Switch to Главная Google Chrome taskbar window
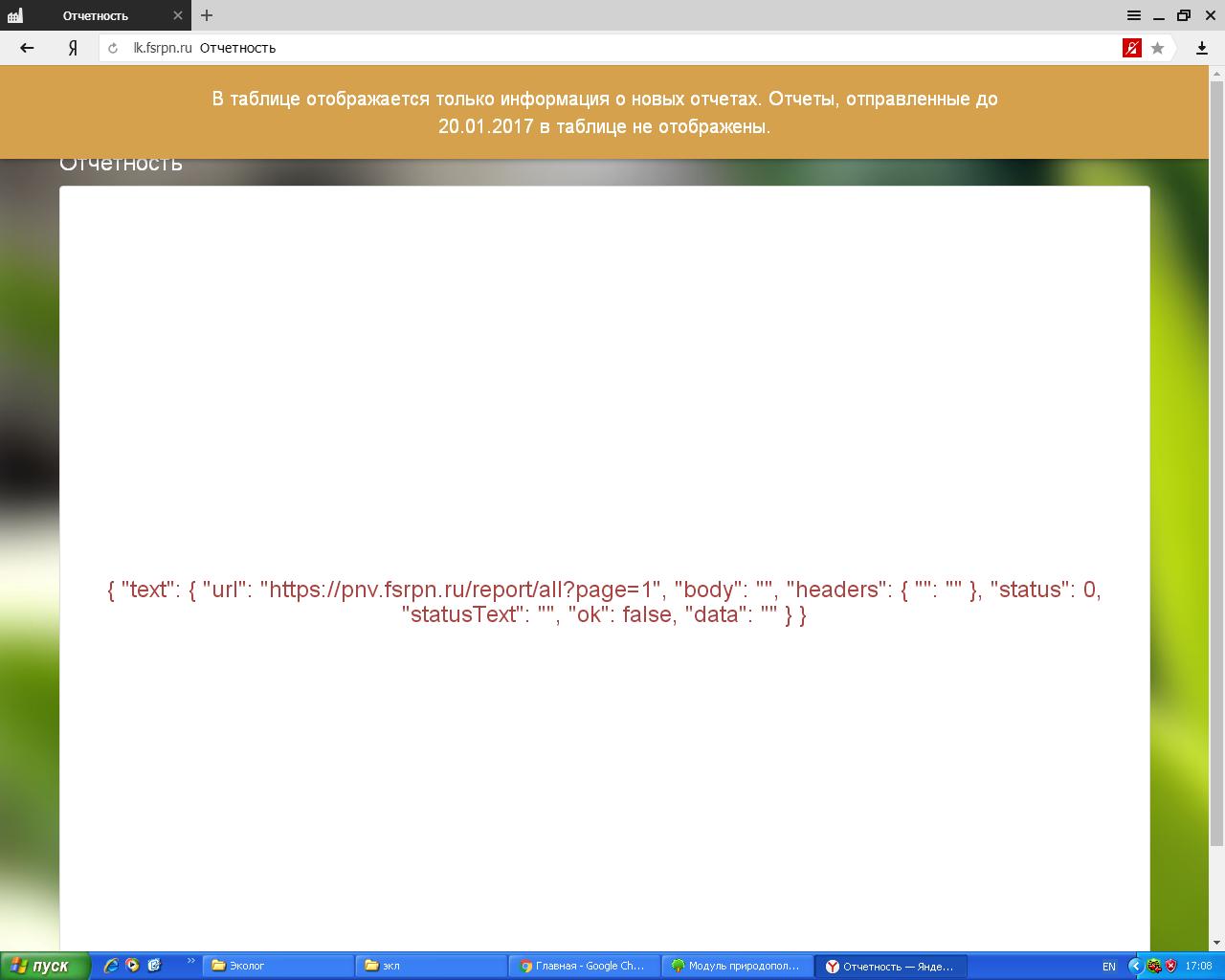 (x=584, y=966)
